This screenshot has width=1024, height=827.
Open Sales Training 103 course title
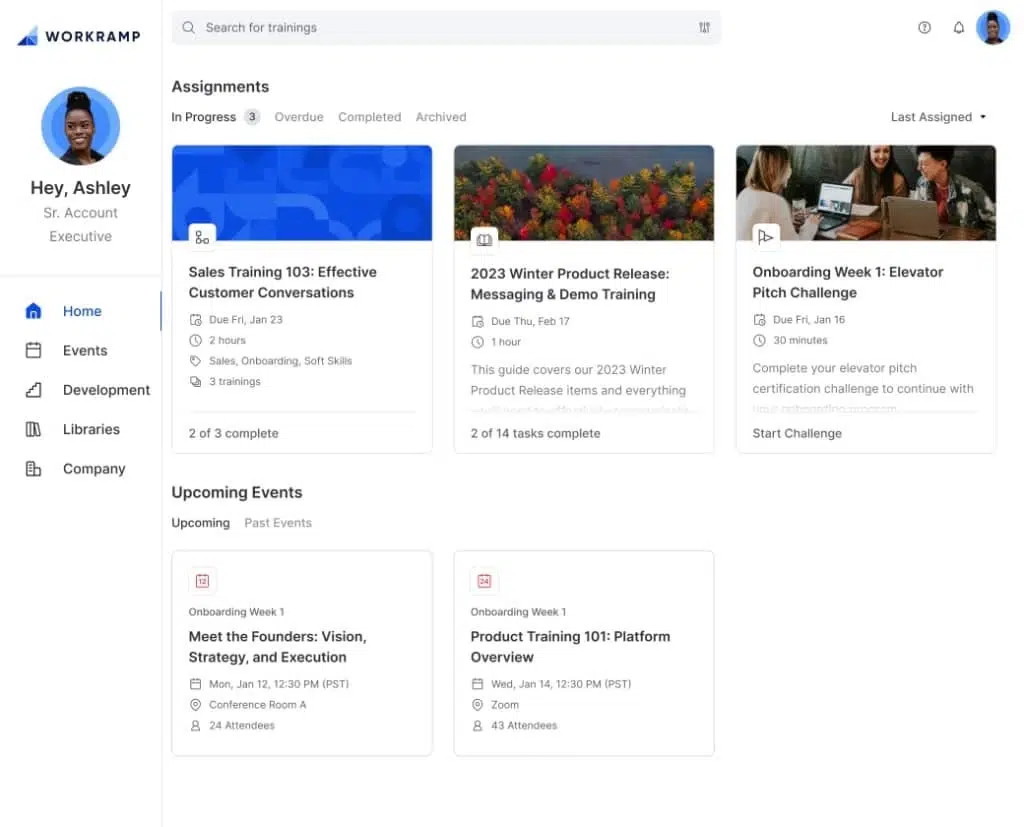click(x=283, y=282)
